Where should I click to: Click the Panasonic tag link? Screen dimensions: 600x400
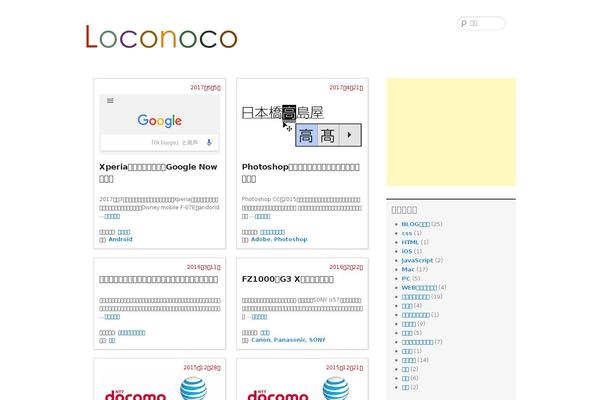click(x=290, y=340)
